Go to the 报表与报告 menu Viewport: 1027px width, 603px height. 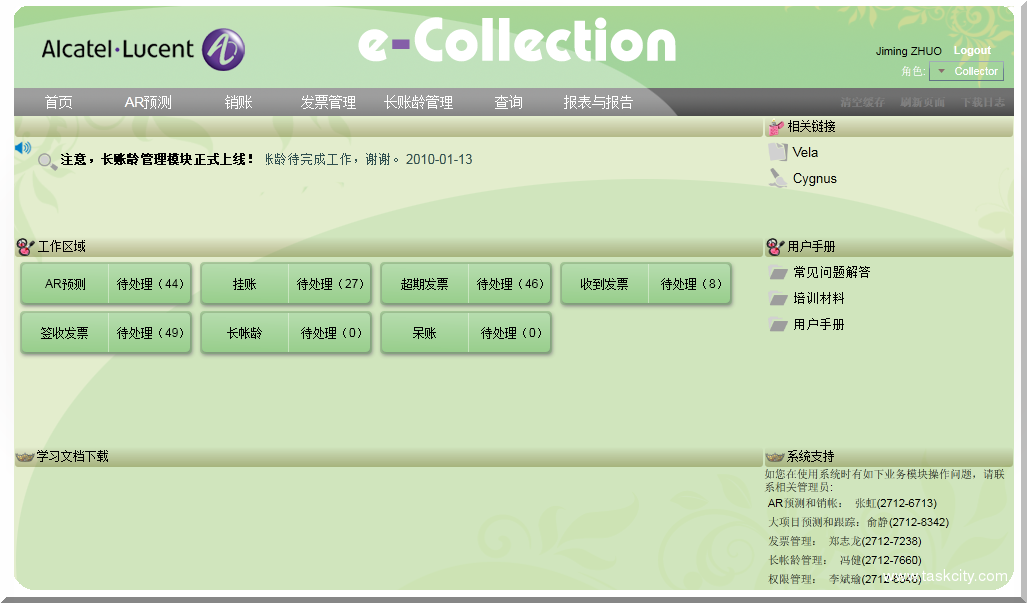pyautogui.click(x=598, y=102)
